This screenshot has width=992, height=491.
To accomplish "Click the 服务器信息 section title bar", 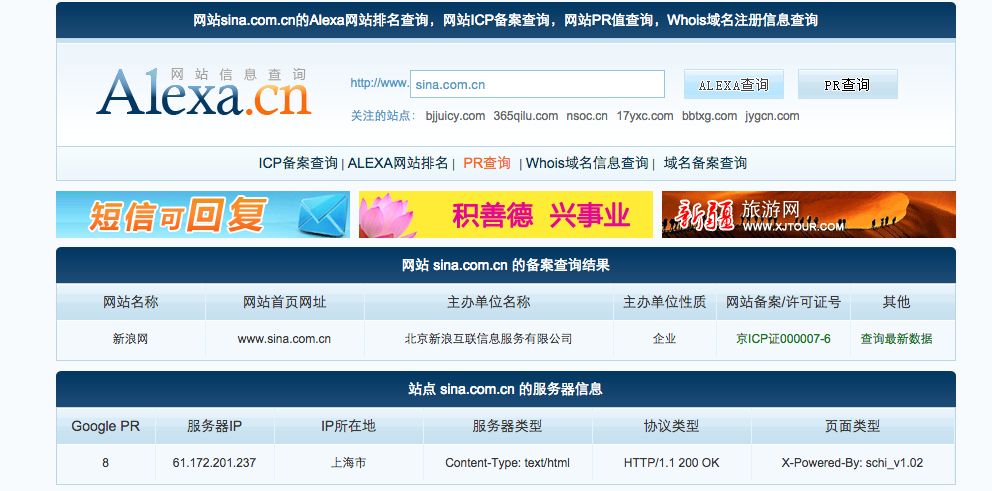I will [505, 389].
